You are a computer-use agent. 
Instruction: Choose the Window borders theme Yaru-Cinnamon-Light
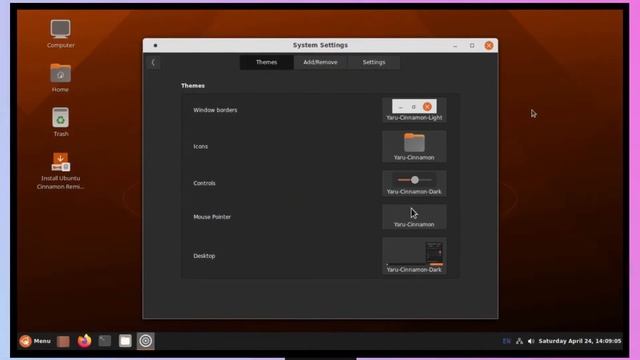coord(414,110)
